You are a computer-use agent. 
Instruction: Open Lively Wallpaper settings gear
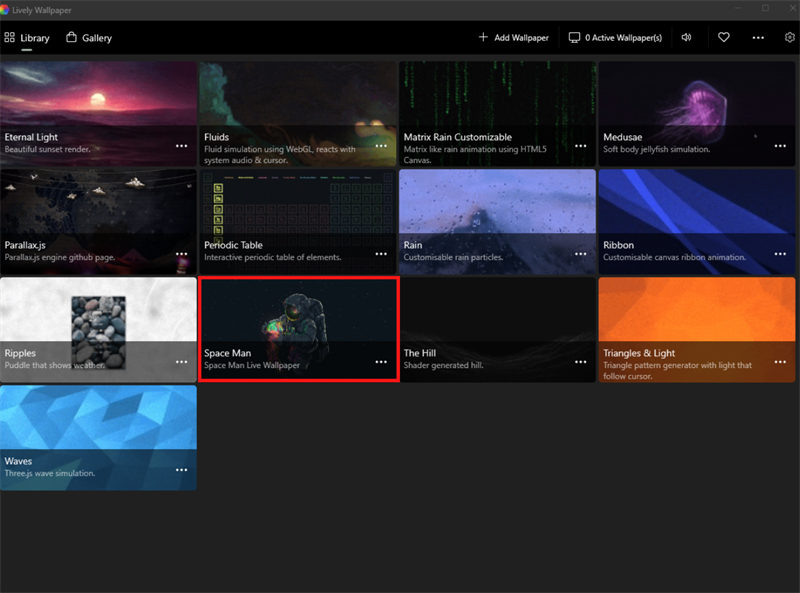point(789,37)
